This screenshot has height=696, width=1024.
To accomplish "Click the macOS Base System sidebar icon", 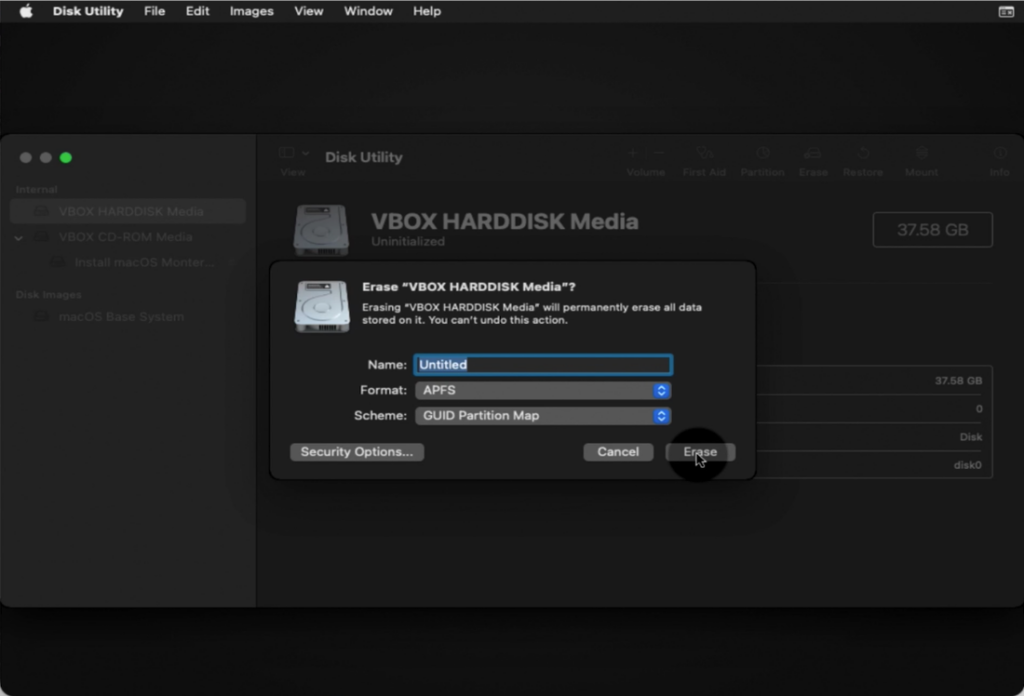I will (x=41, y=316).
